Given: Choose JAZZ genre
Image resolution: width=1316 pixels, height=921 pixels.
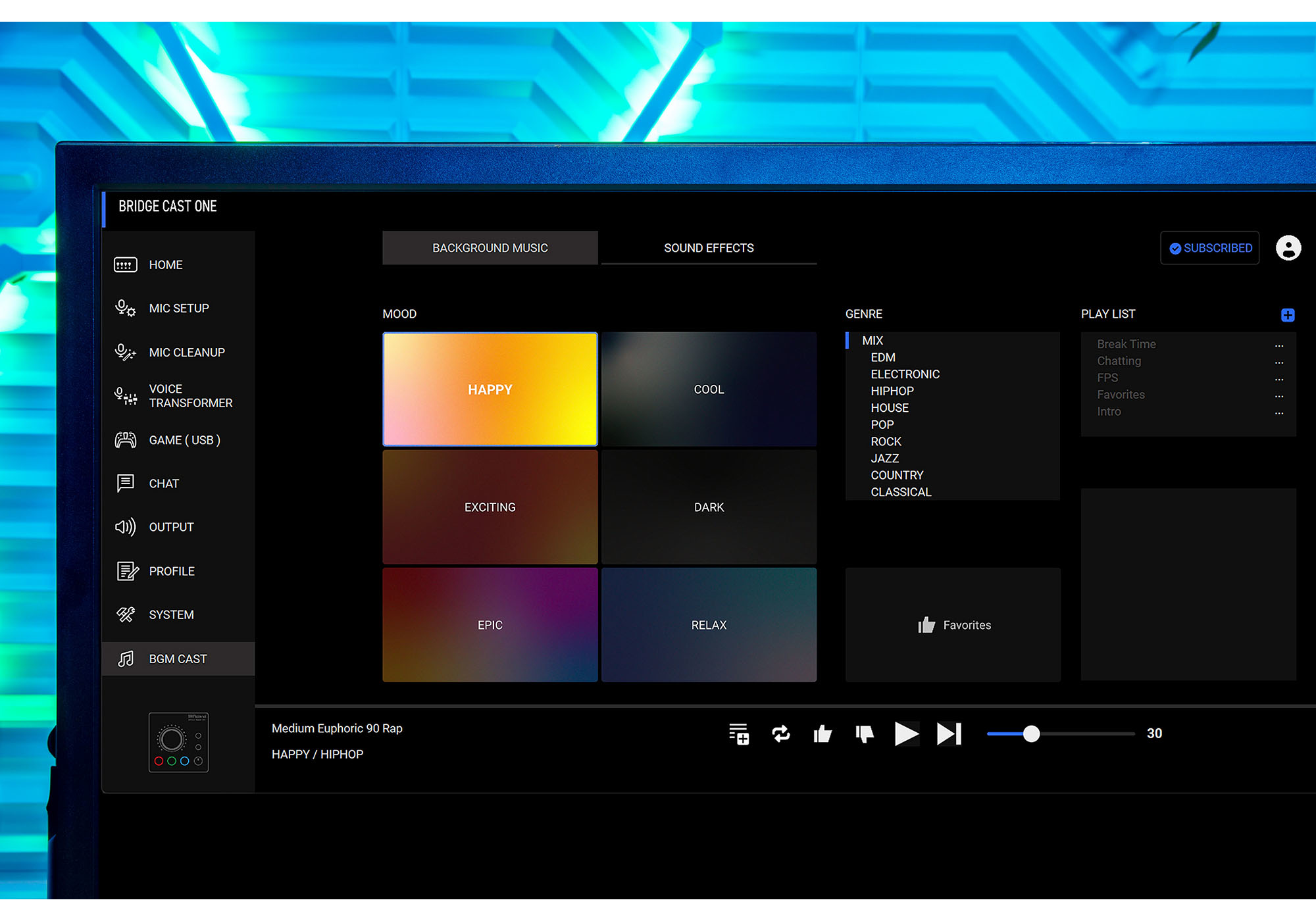Looking at the screenshot, I should coord(884,459).
